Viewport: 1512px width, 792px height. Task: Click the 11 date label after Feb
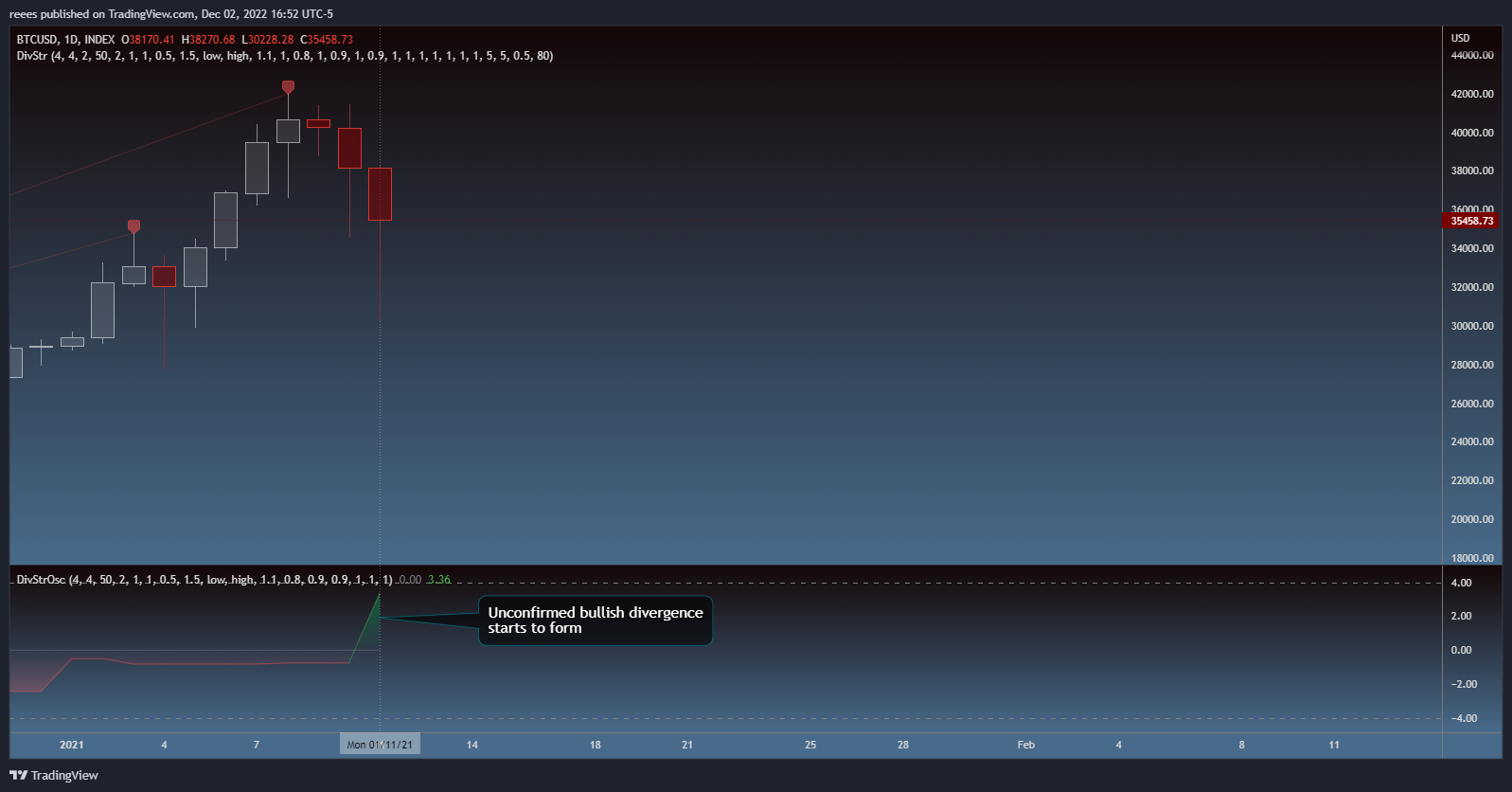coord(1334,745)
